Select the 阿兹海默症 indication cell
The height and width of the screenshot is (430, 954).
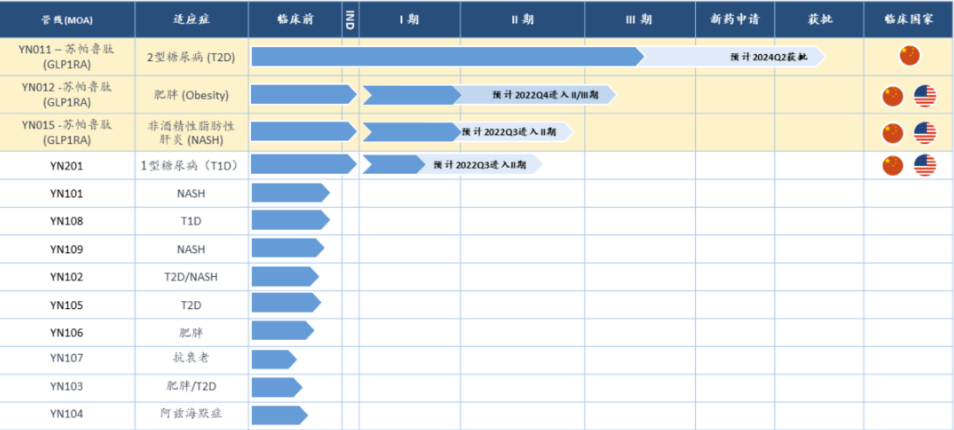point(192,414)
